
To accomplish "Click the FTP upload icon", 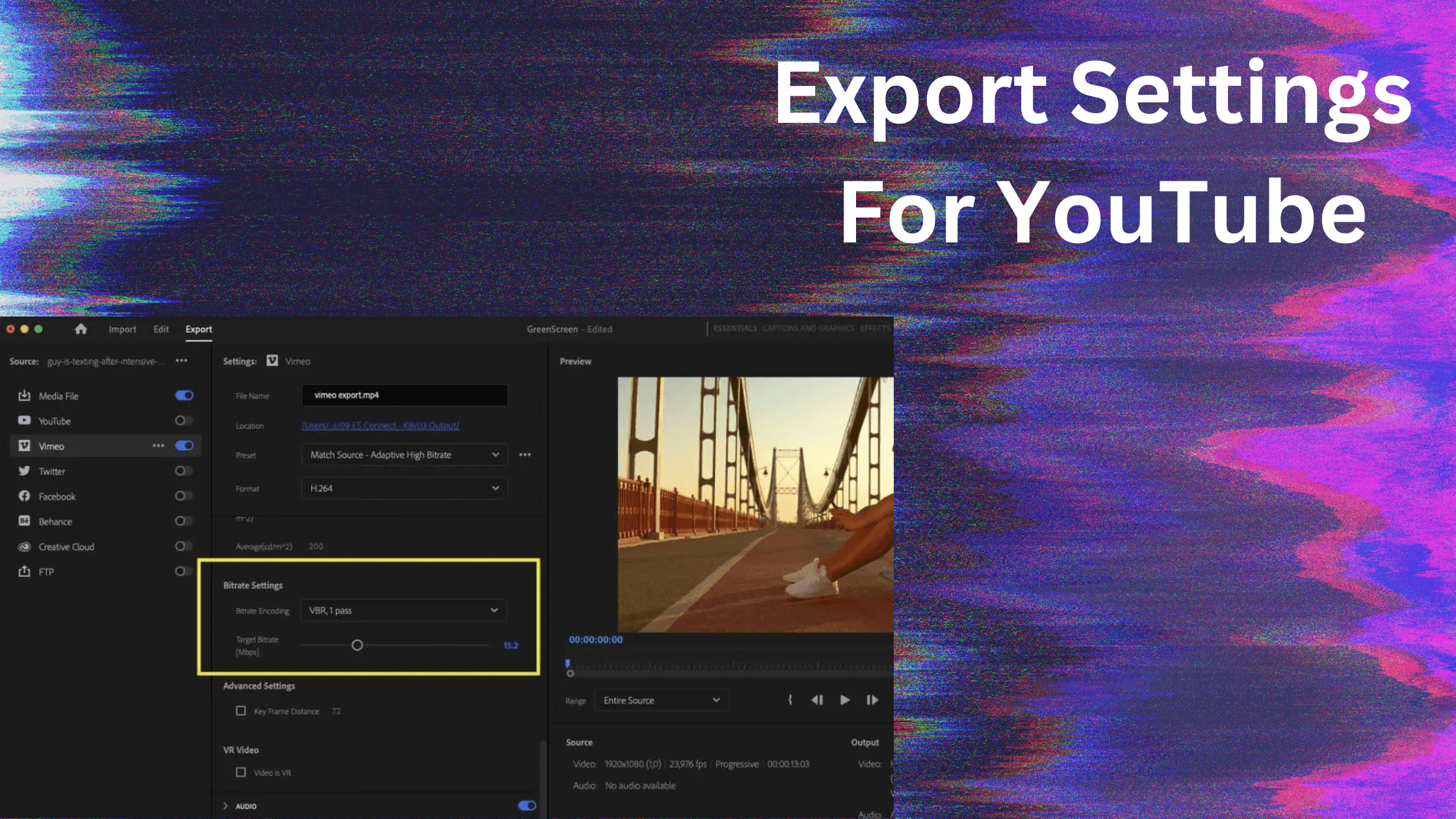I will click(x=25, y=571).
